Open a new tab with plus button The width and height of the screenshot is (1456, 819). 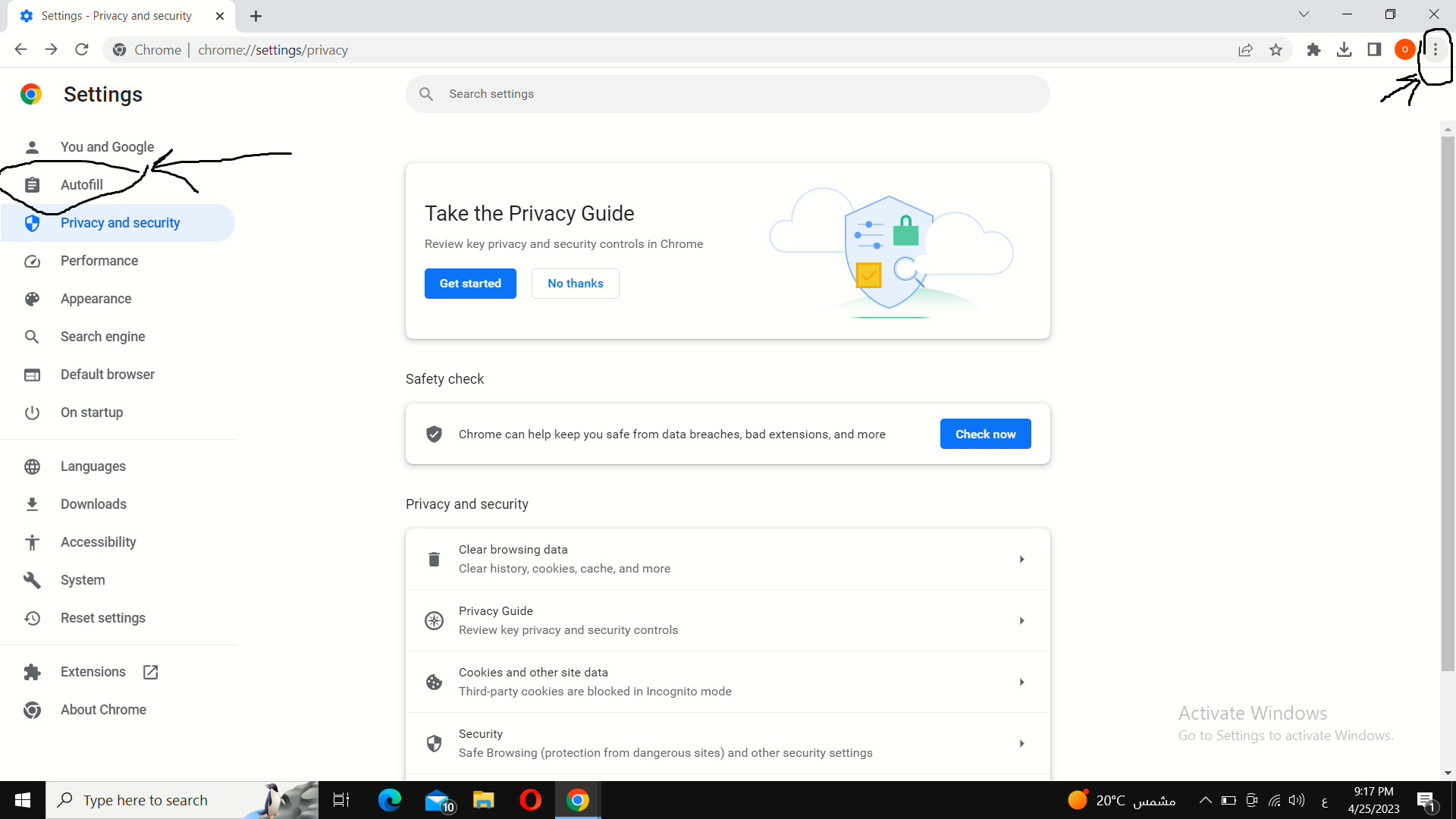pyautogui.click(x=256, y=16)
